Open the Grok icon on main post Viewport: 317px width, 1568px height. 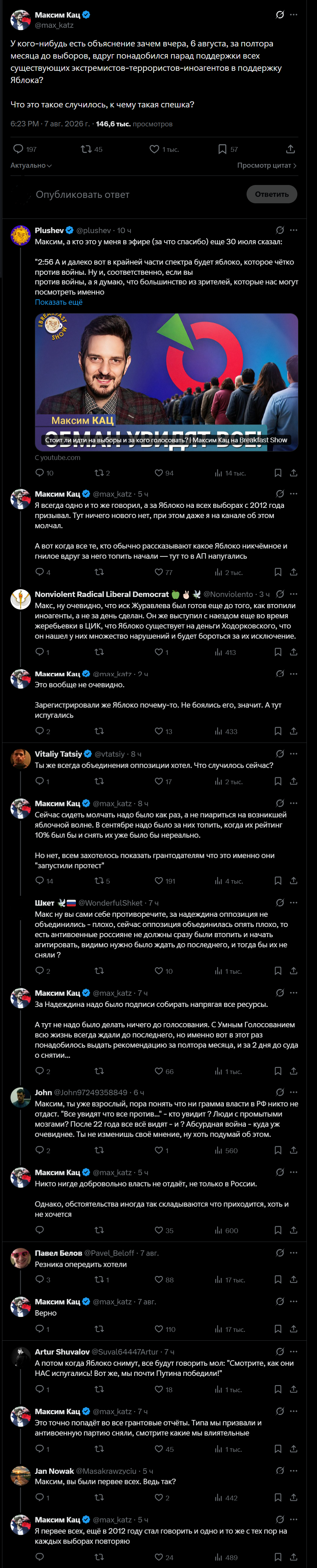click(280, 15)
